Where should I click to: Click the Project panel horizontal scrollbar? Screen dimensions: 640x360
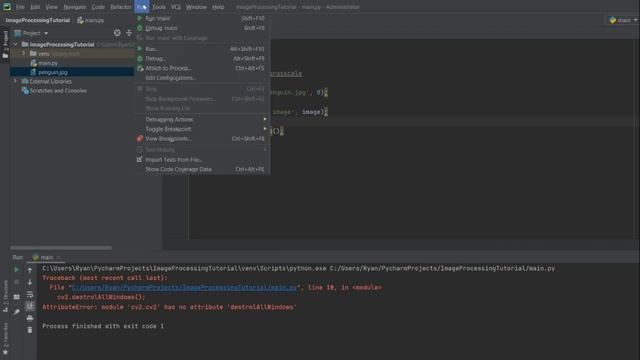61,248
